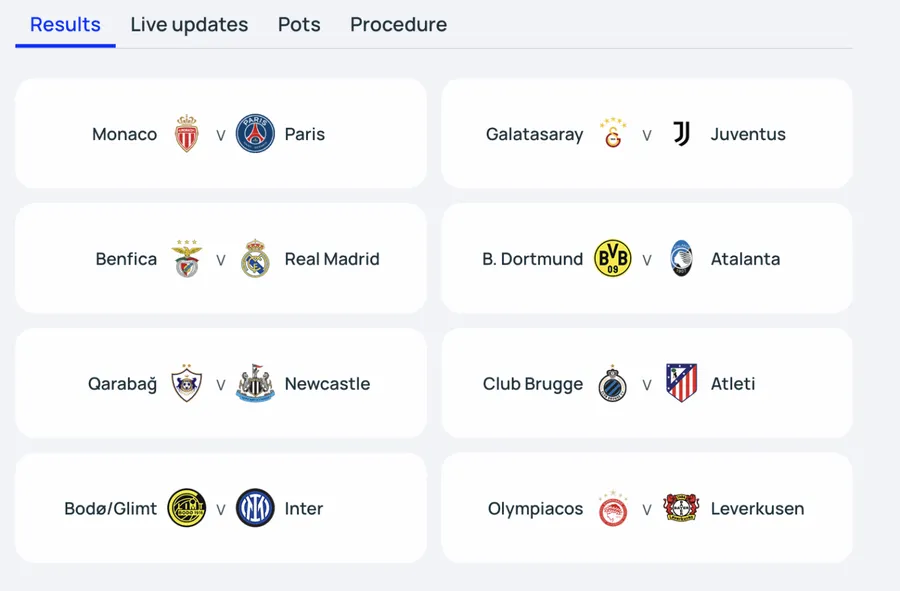The image size is (900, 591).
Task: Click the Monaco club crest
Action: (187, 134)
